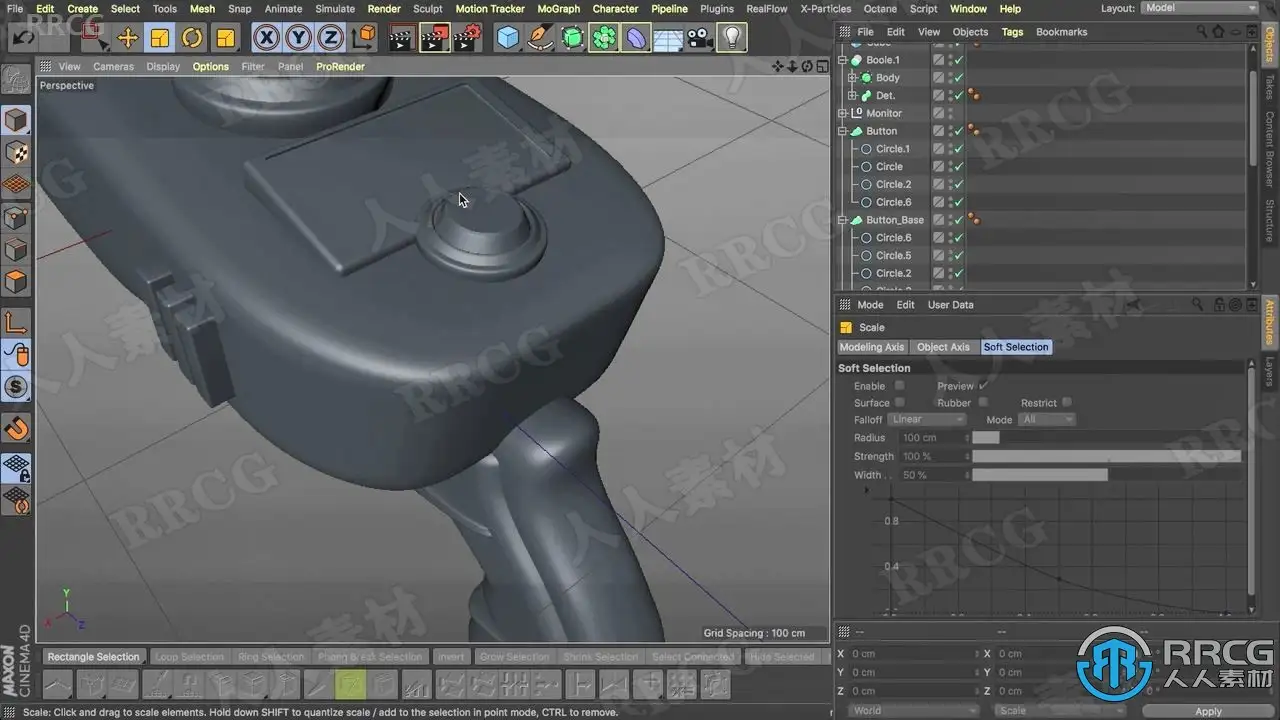Toggle the X axis lock
The image size is (1280, 720).
266,38
